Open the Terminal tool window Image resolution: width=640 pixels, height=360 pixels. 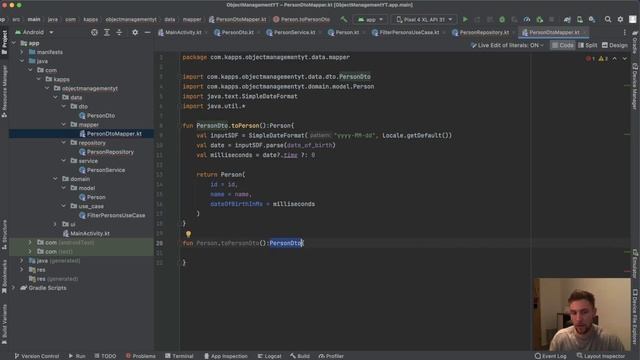click(179, 356)
